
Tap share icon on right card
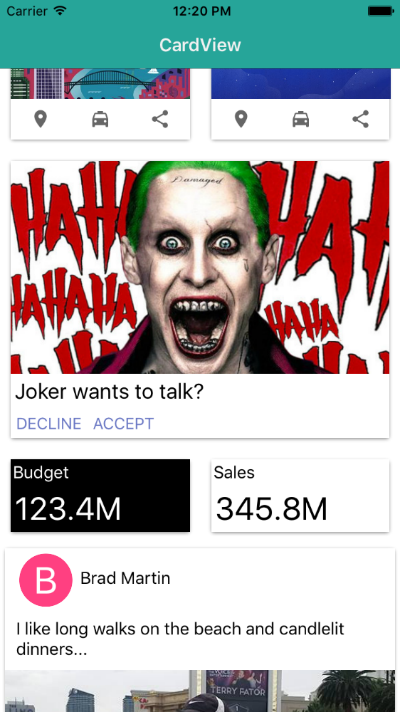tap(360, 119)
